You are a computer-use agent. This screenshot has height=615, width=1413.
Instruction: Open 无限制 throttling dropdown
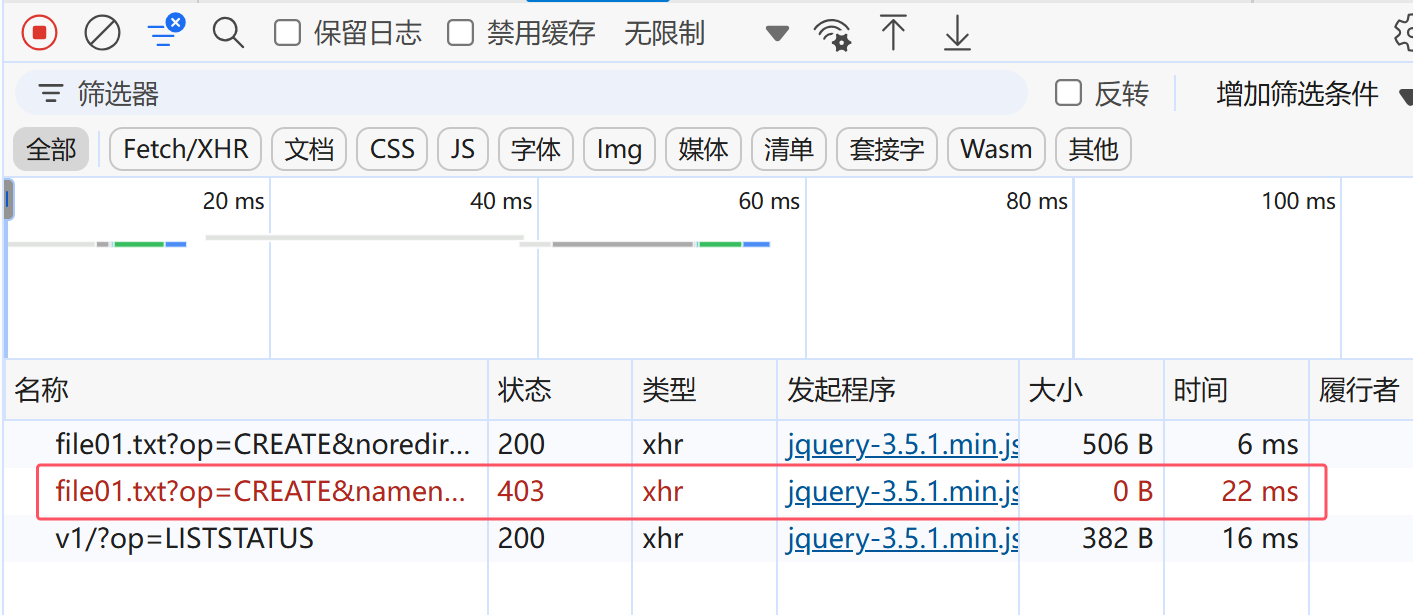706,33
